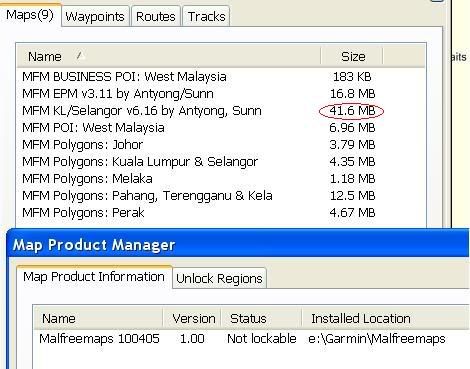Click the e:\Garmin\Malfreemaps location cell

[377, 339]
